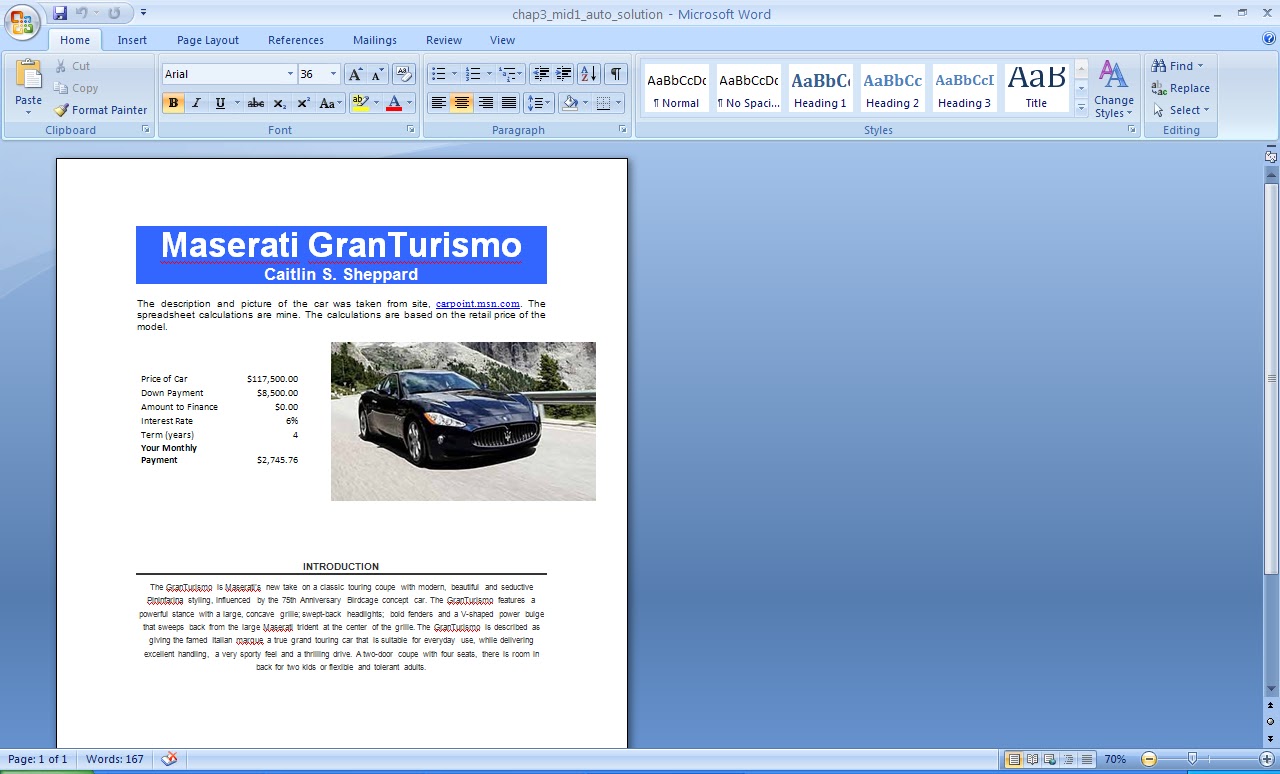Grow the font size
Viewport: 1280px width, 774px height.
click(355, 74)
